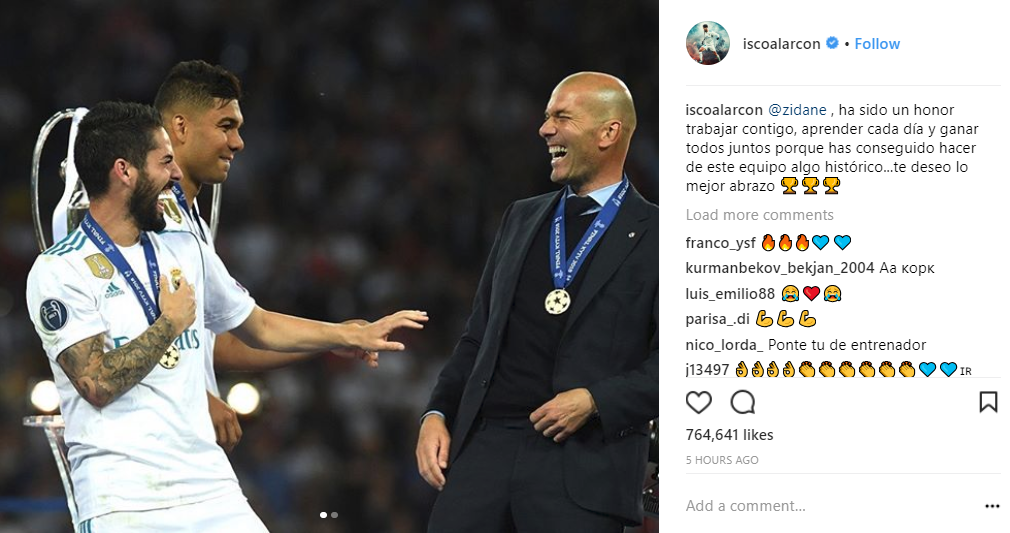Click the speech bubble comment icon
The height and width of the screenshot is (533, 1010).
(743, 402)
